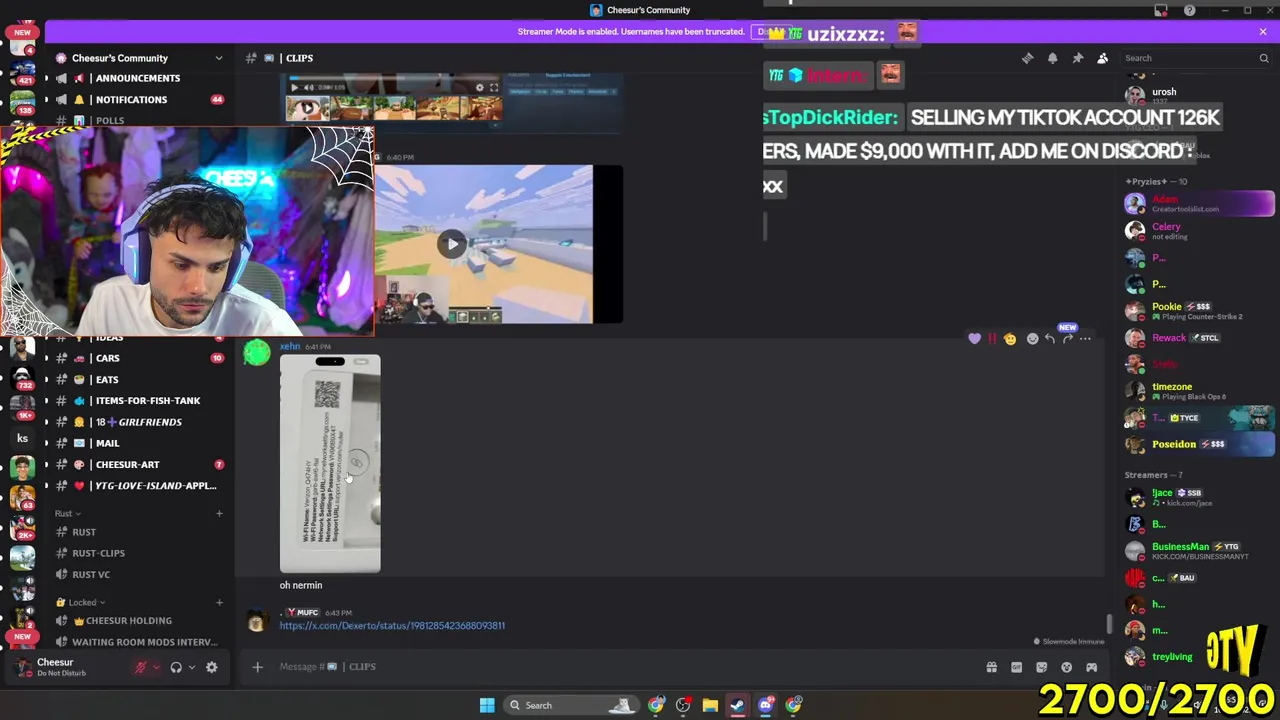Open the emoji picker in message bar

[1066, 667]
